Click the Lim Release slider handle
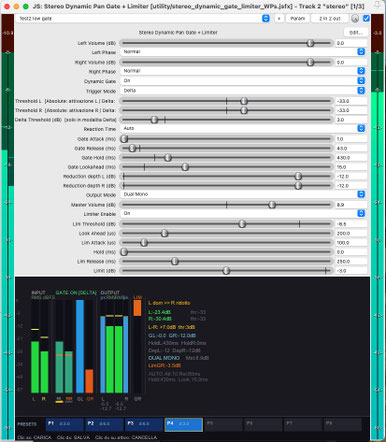Screen dimensions: 386x442 click(175, 261)
